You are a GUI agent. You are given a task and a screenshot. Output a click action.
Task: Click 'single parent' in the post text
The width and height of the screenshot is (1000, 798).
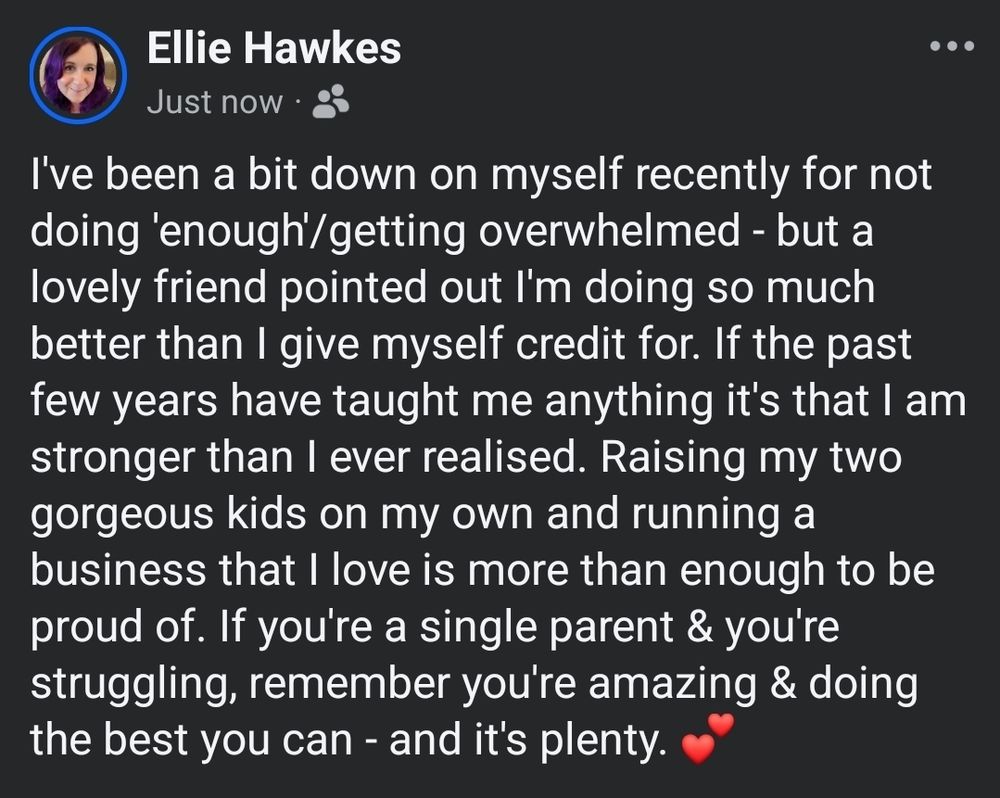point(547,628)
